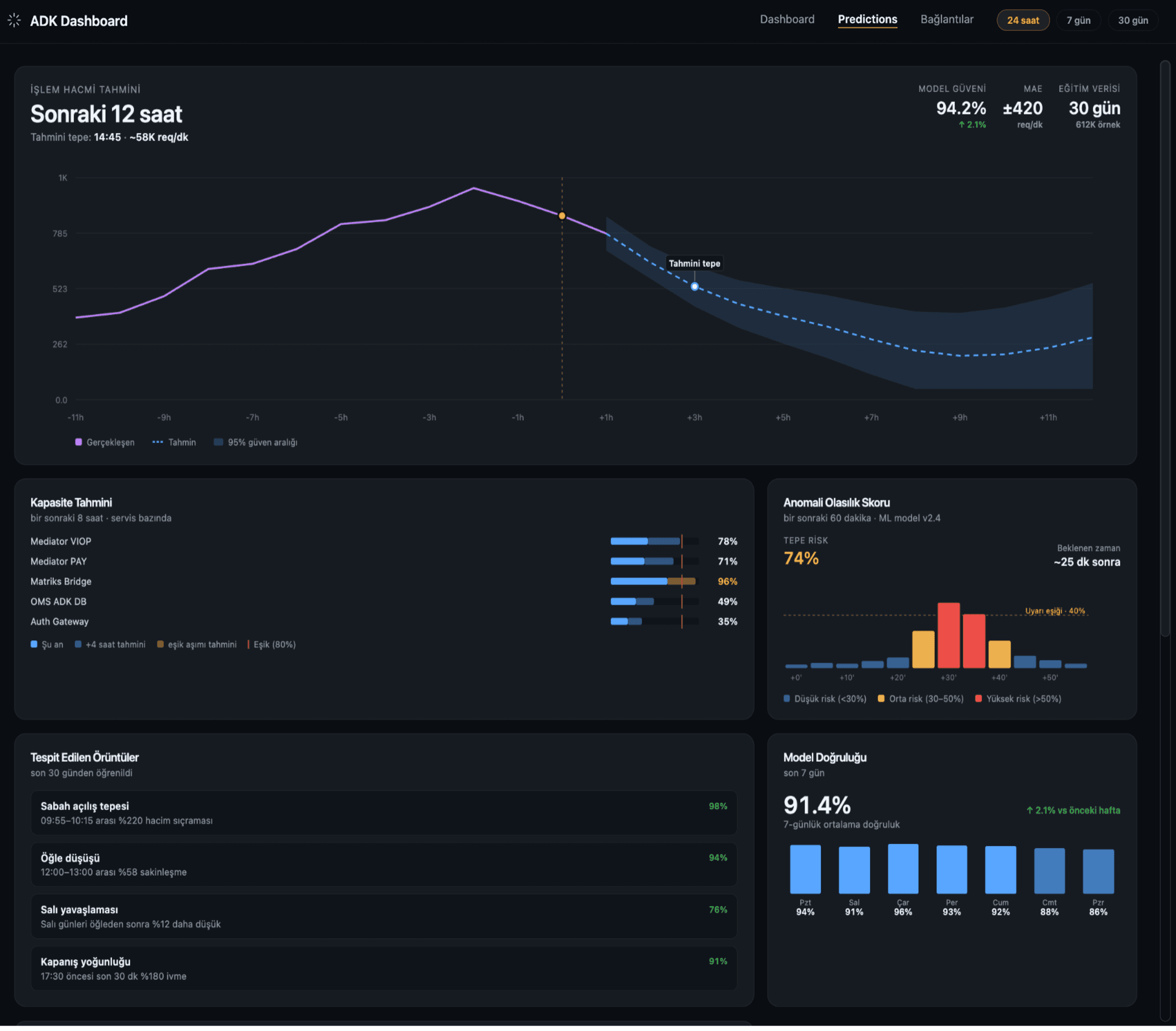Click the Cum 92% accuracy bar
The width and height of the screenshot is (1176, 1031).
point(1001,869)
